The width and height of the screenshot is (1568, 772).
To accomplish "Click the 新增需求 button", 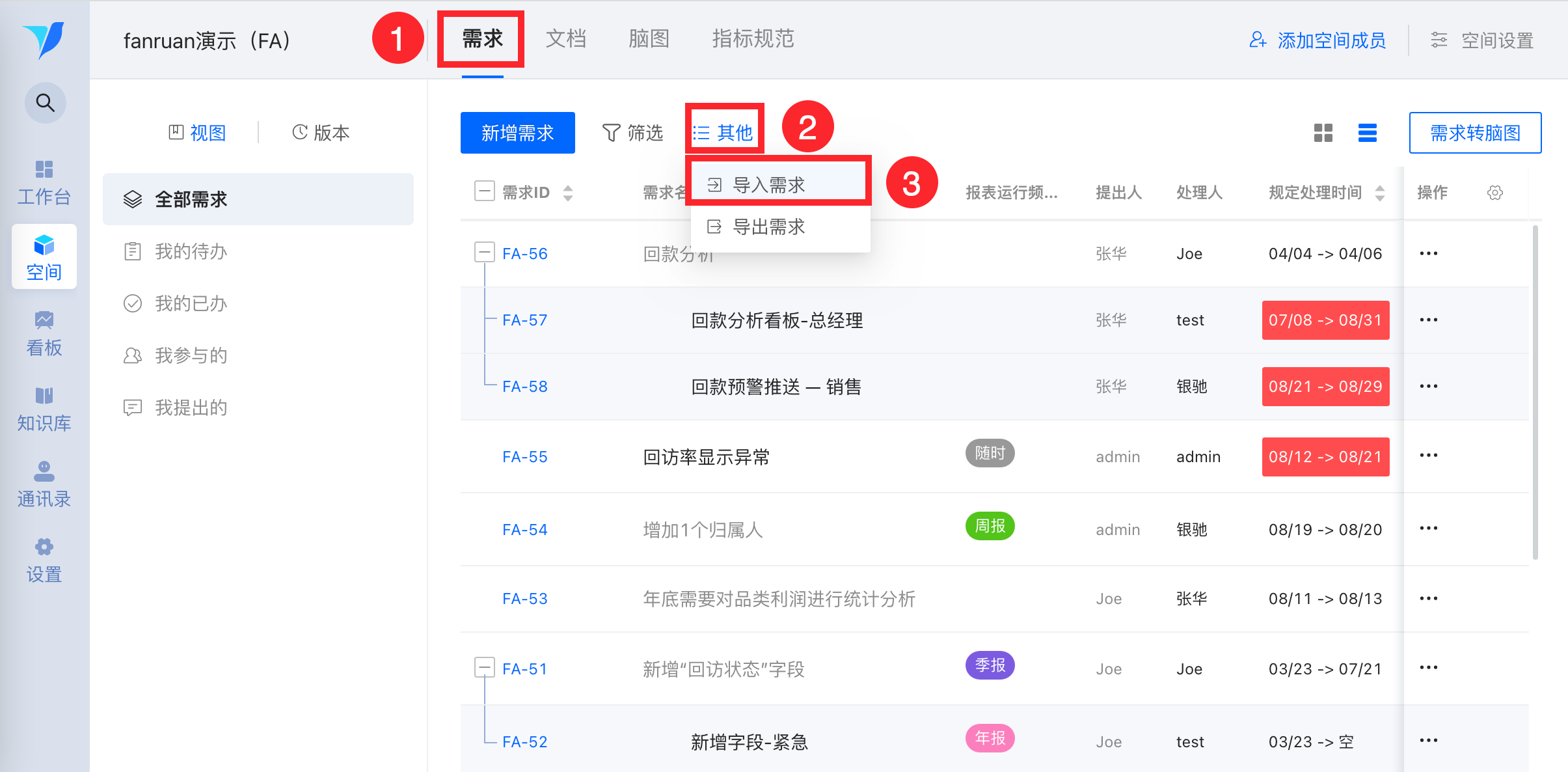I will coord(517,133).
